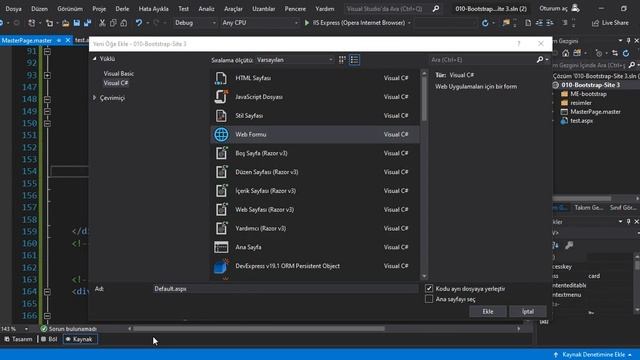
Task: Open the Görünüm menu
Action: [x=70, y=9]
